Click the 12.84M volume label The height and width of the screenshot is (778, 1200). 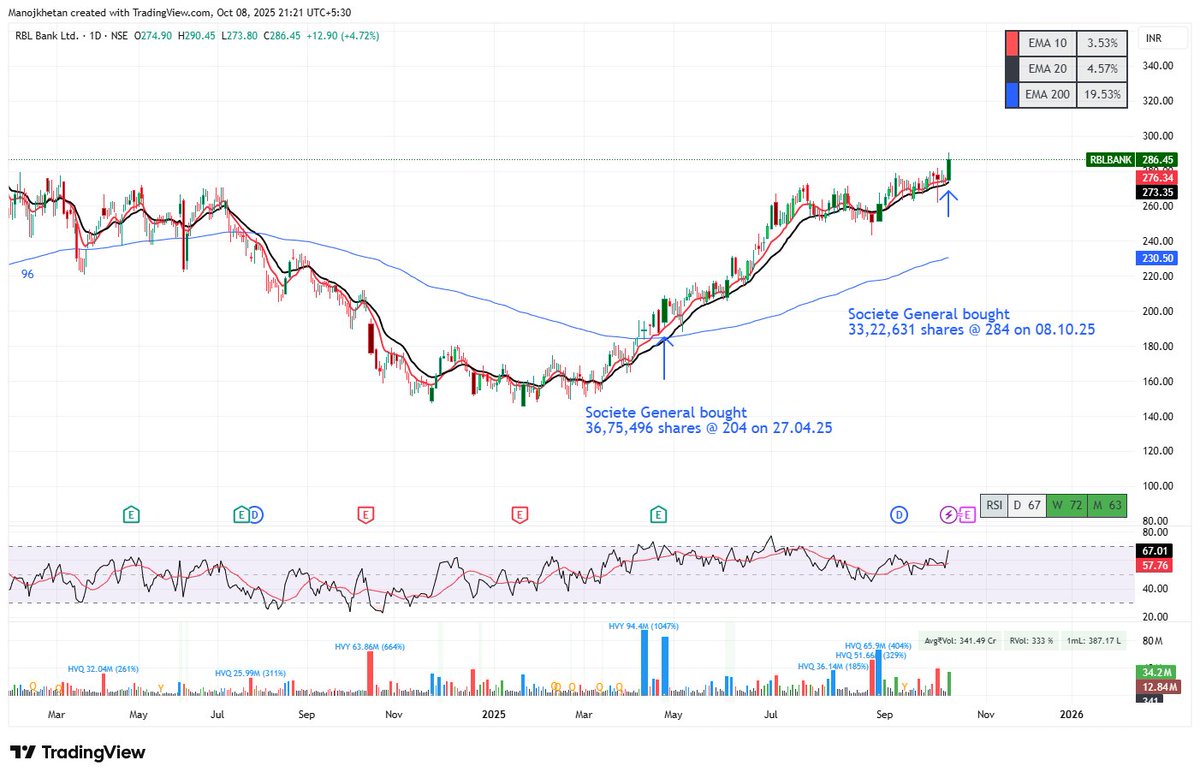(1158, 687)
